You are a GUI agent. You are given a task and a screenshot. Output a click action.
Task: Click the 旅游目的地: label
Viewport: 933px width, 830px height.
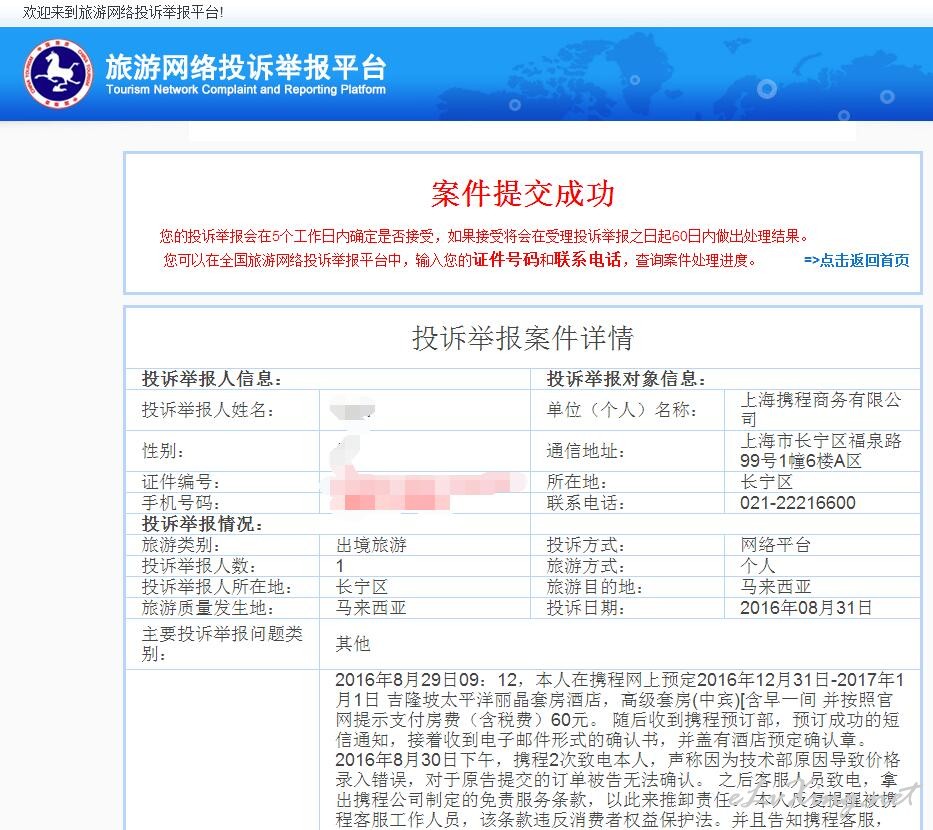point(595,587)
